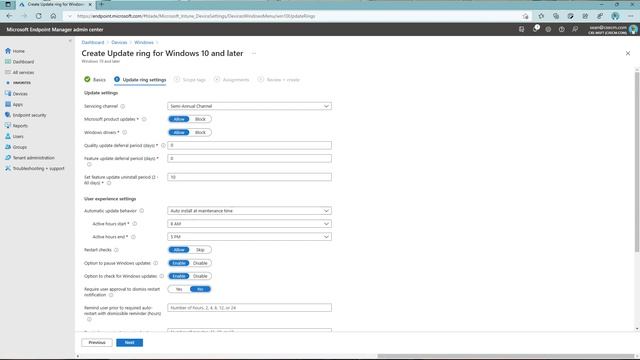Open the Active hours end dropdown

tap(249, 237)
